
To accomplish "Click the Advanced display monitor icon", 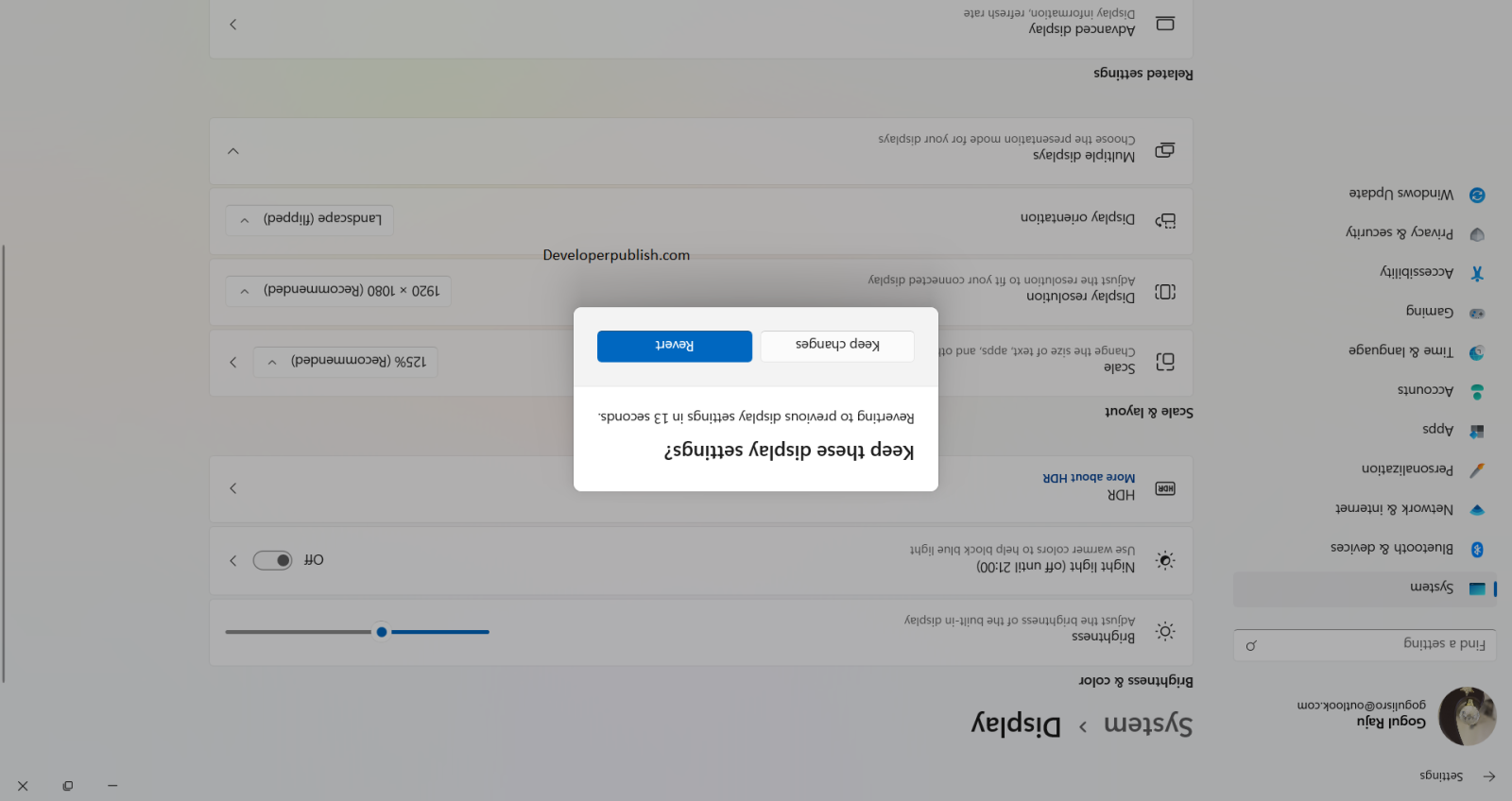I will pos(1165,24).
